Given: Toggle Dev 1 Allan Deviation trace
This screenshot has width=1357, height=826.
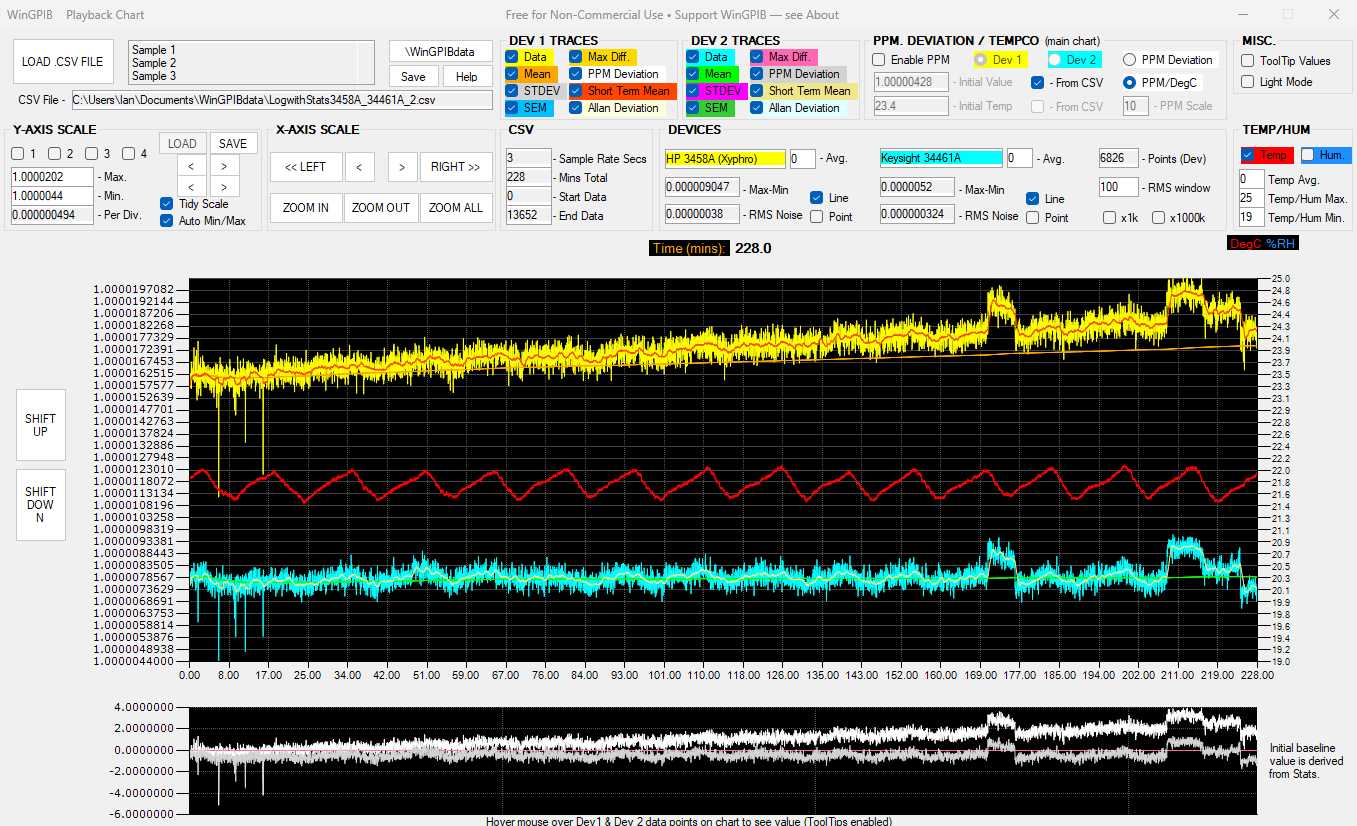Looking at the screenshot, I should tap(576, 108).
